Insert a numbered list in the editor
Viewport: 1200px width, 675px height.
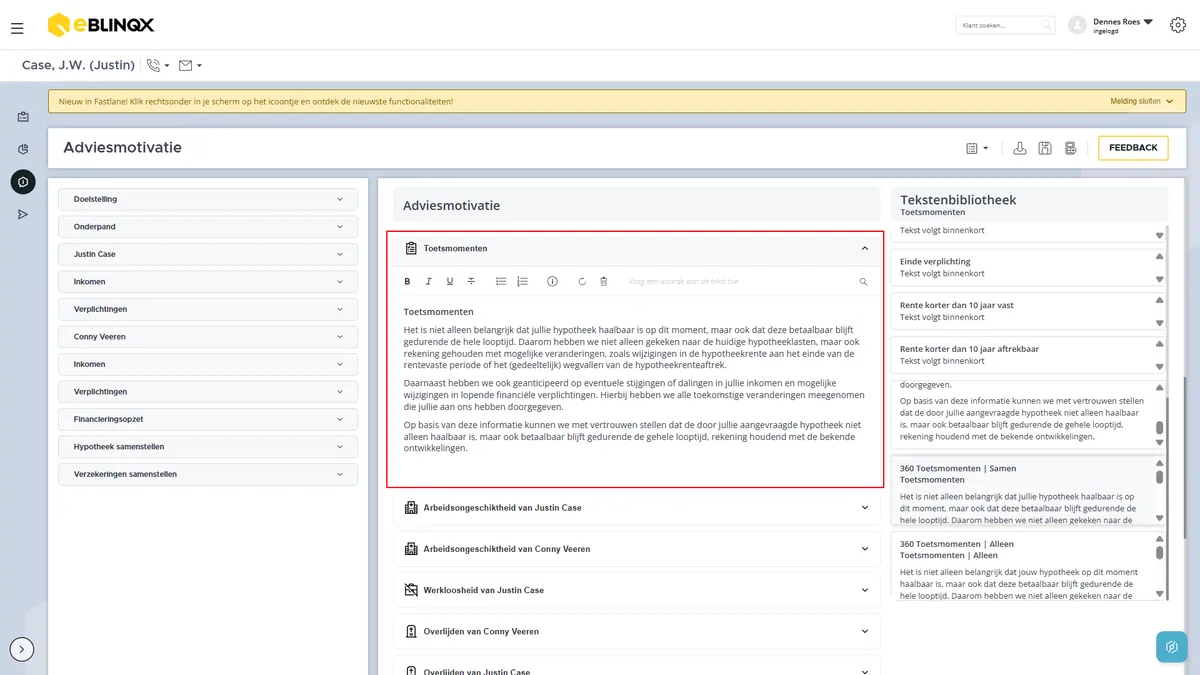tap(522, 282)
